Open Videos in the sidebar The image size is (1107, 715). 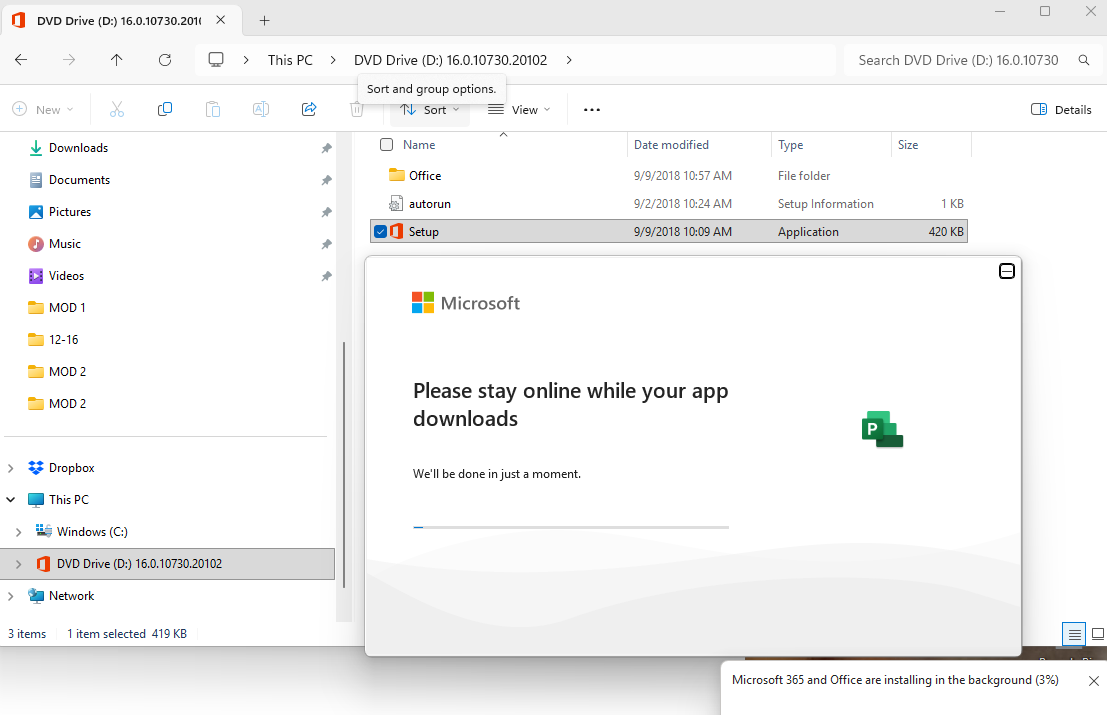66,276
